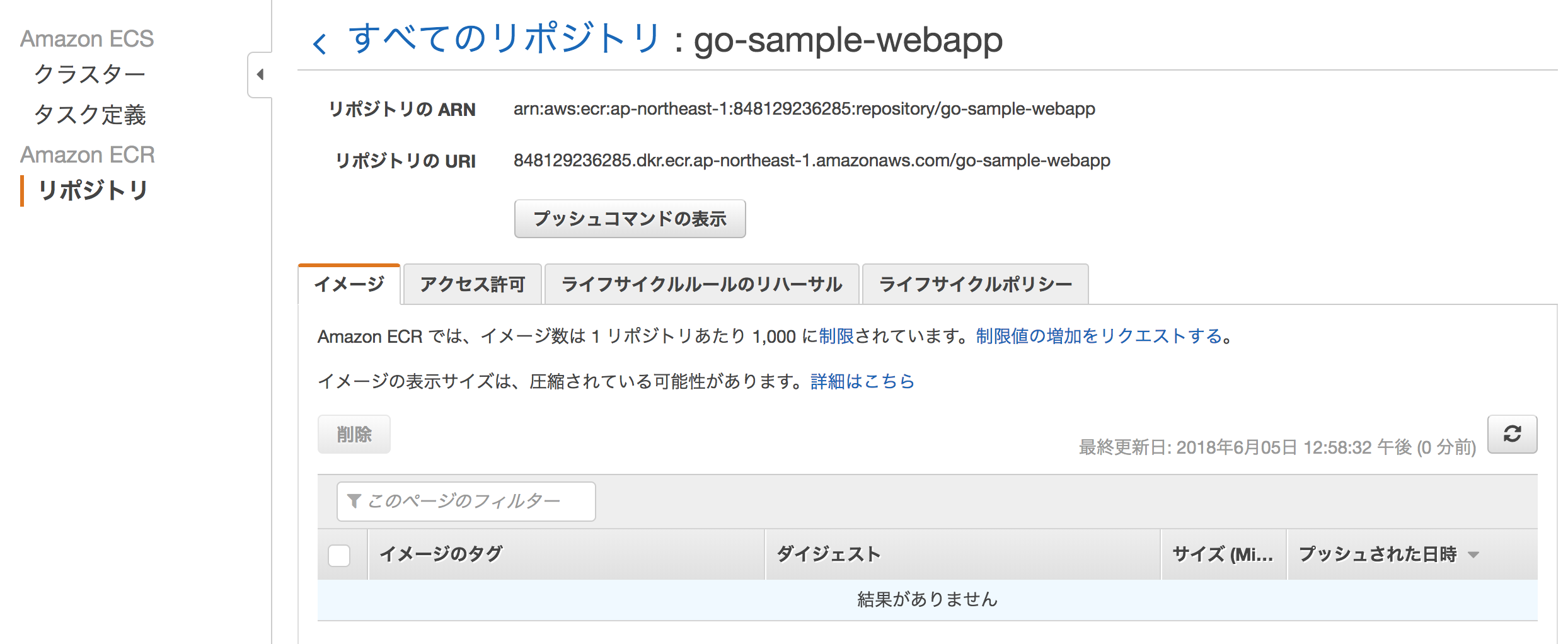Follow the すべてのリポジトリ breadcrumb link
This screenshot has height=644, width=1568.
click(504, 39)
